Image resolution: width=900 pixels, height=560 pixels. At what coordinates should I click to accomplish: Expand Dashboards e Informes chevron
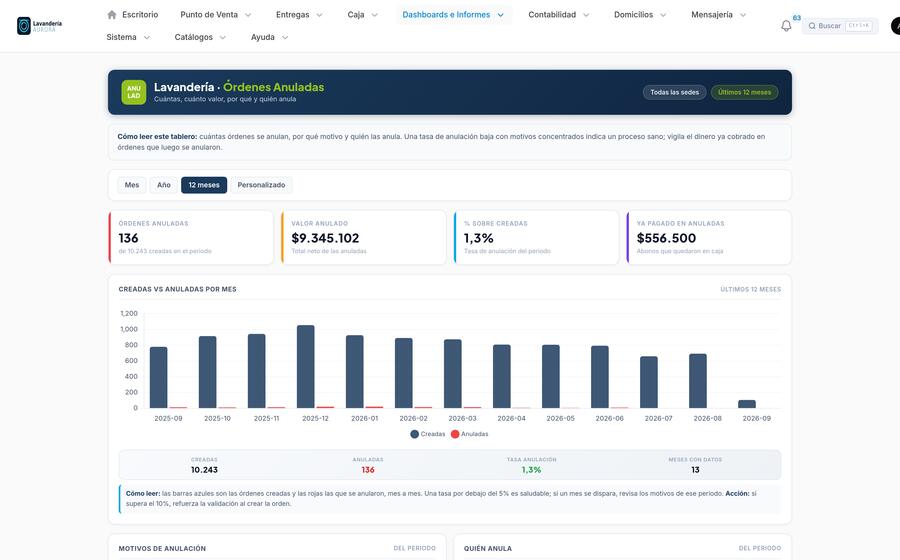(501, 15)
